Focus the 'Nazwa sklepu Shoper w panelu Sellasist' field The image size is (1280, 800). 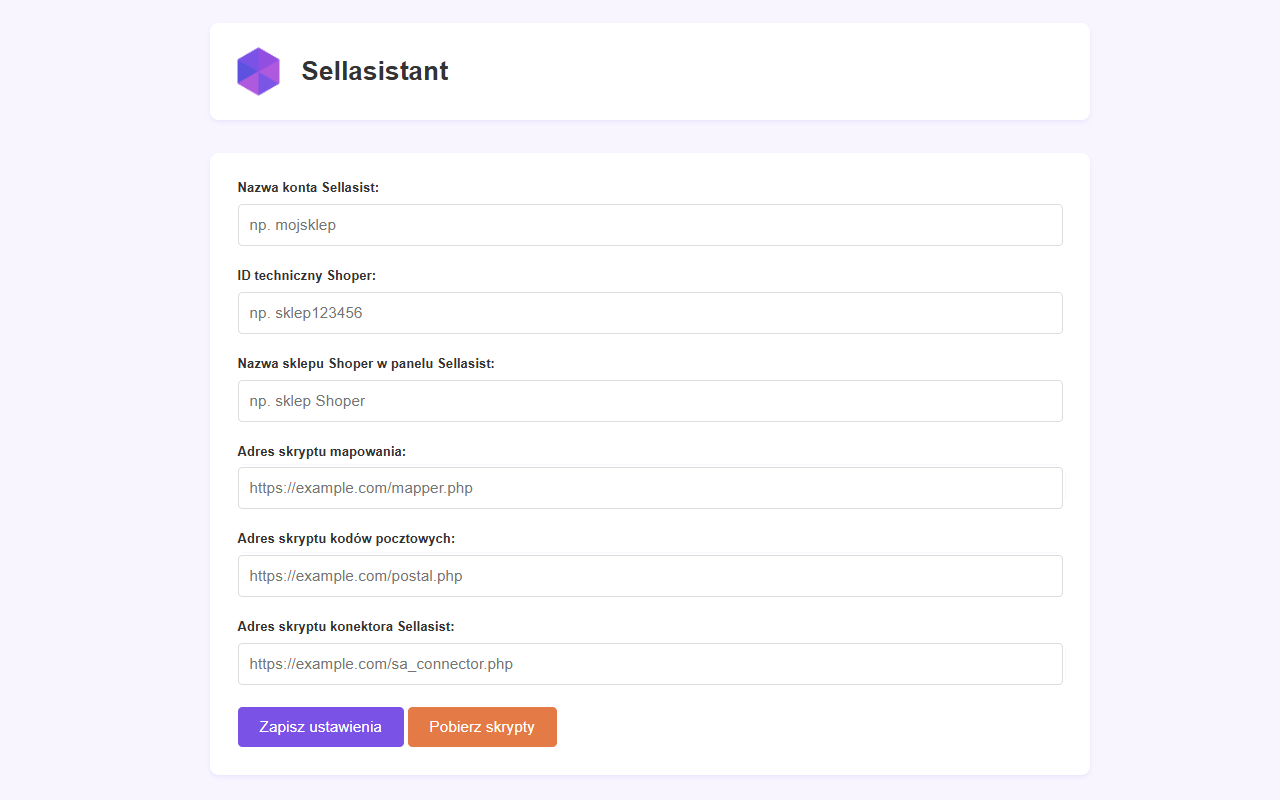[x=650, y=400]
